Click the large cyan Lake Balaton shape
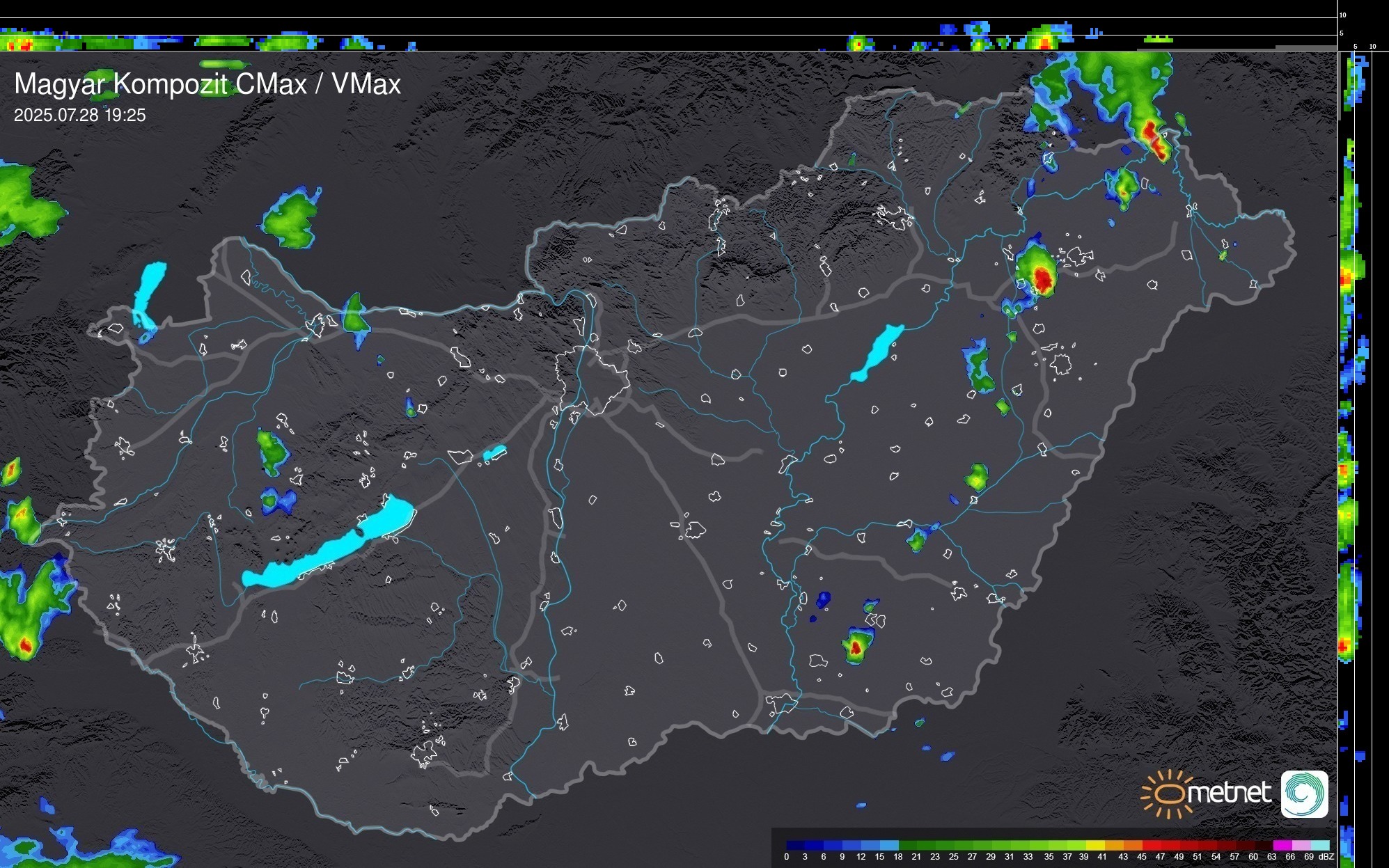The width and height of the screenshot is (1389, 868). [x=327, y=550]
